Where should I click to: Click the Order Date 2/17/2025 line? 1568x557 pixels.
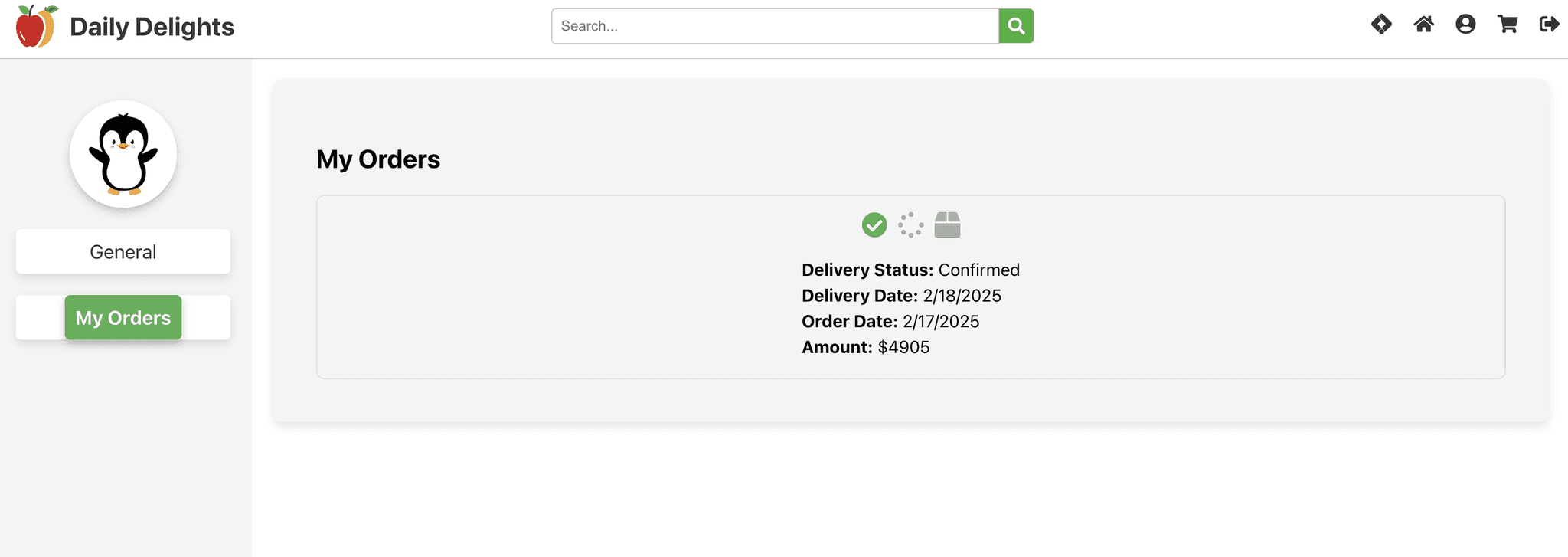click(x=890, y=322)
